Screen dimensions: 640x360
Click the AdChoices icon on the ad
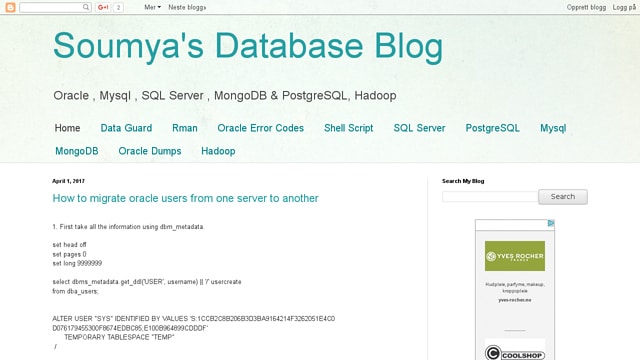point(551,223)
